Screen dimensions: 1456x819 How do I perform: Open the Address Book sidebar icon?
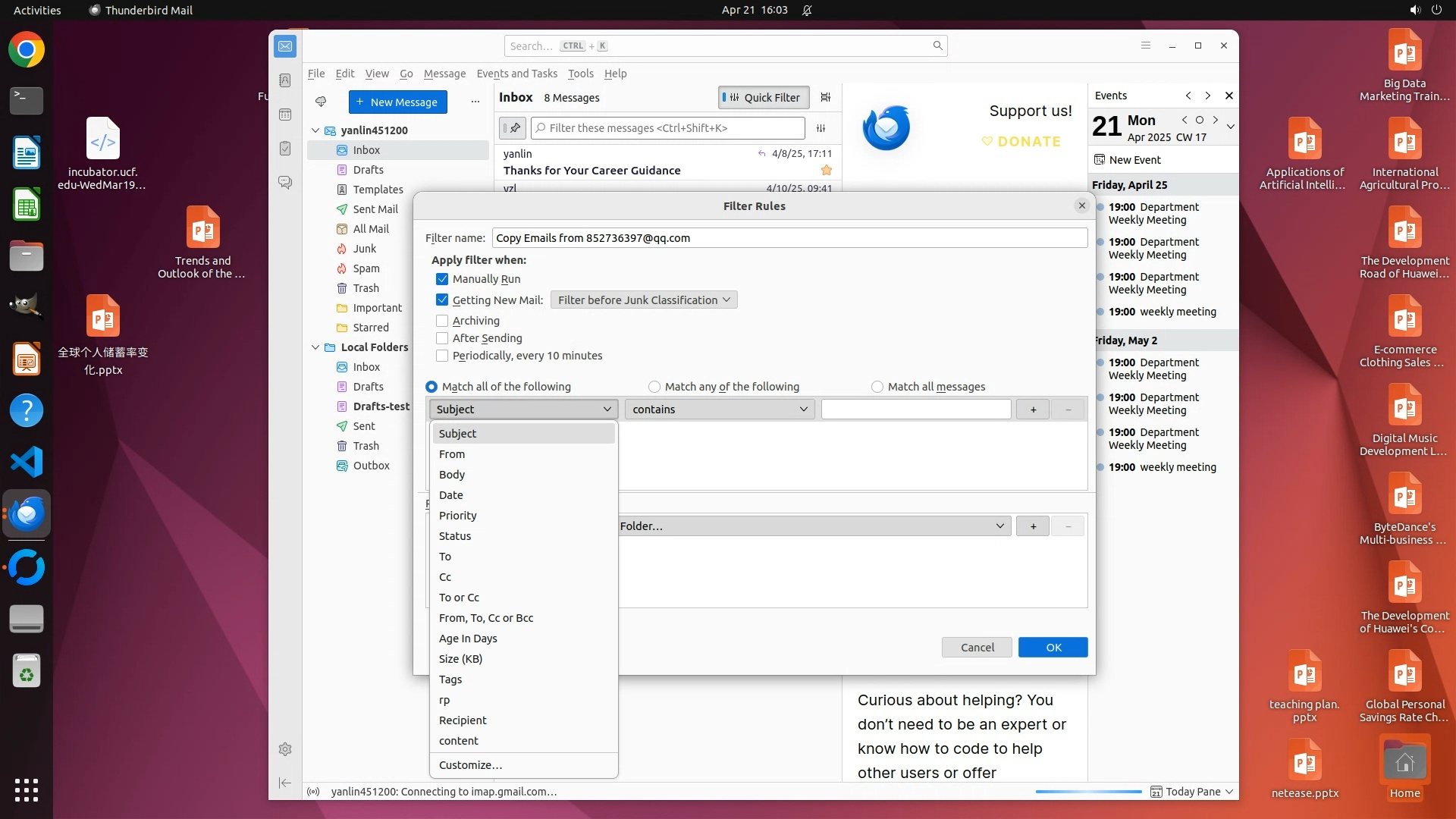[285, 80]
